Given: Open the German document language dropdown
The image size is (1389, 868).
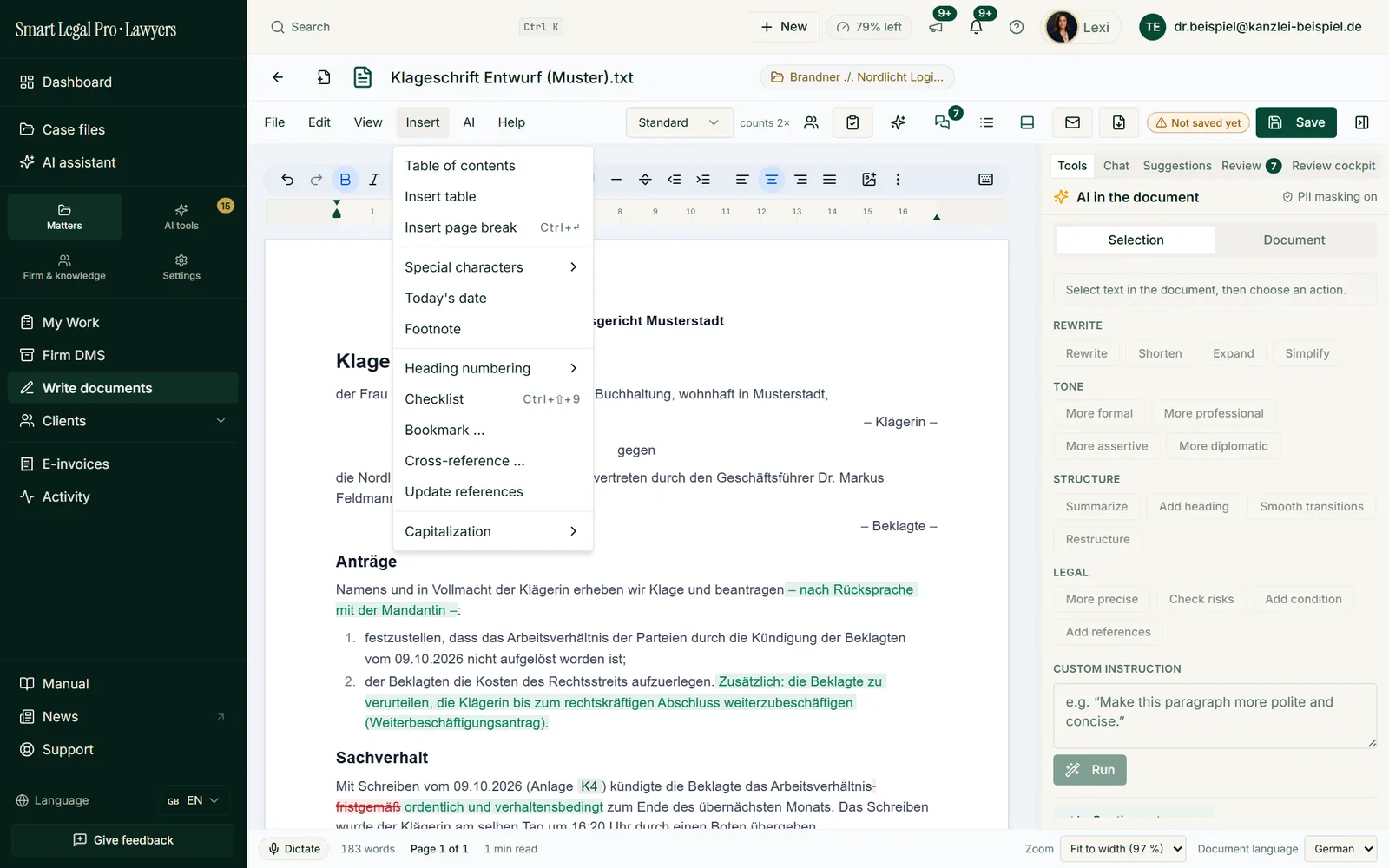Looking at the screenshot, I should [x=1342, y=849].
